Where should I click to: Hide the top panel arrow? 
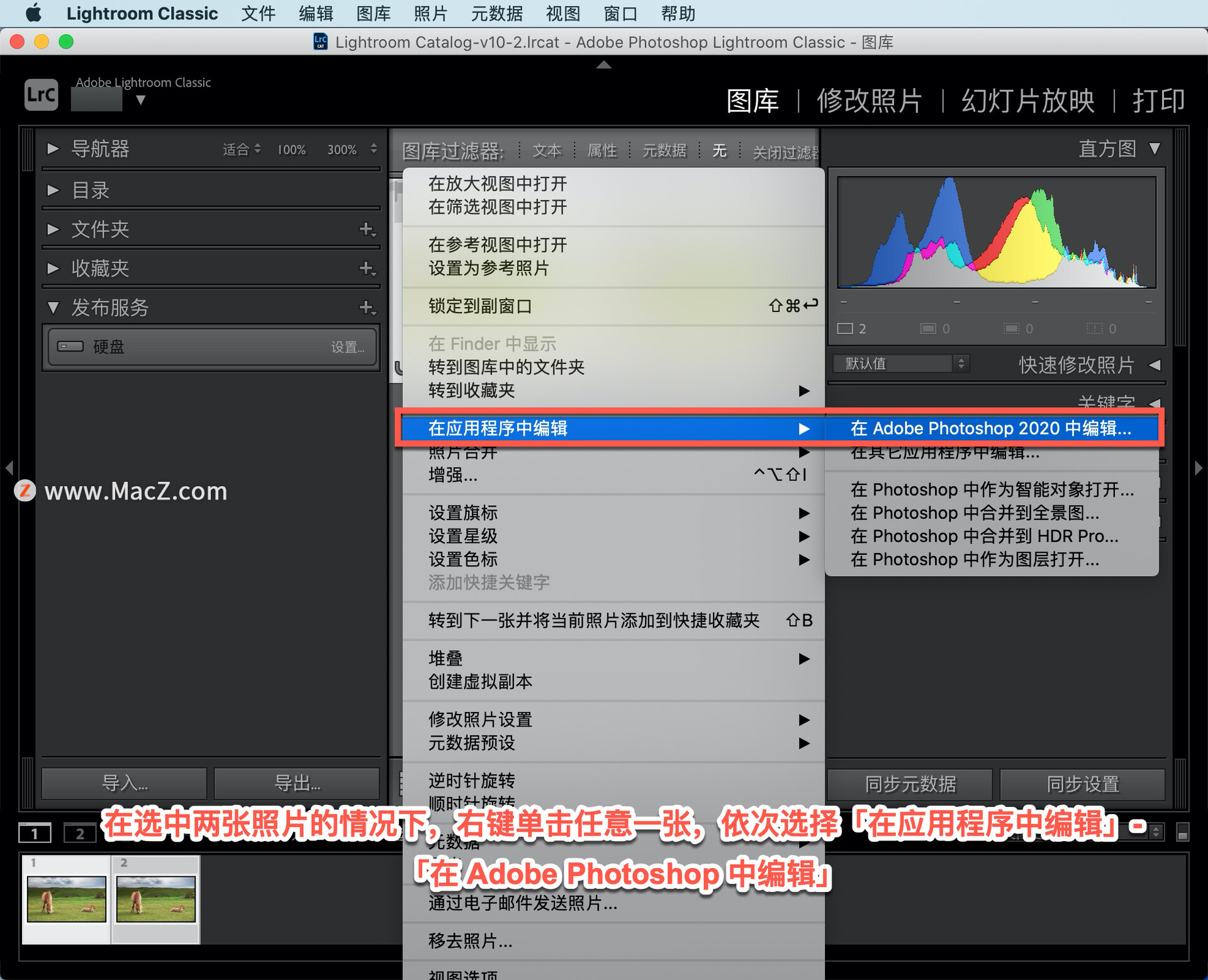[604, 65]
